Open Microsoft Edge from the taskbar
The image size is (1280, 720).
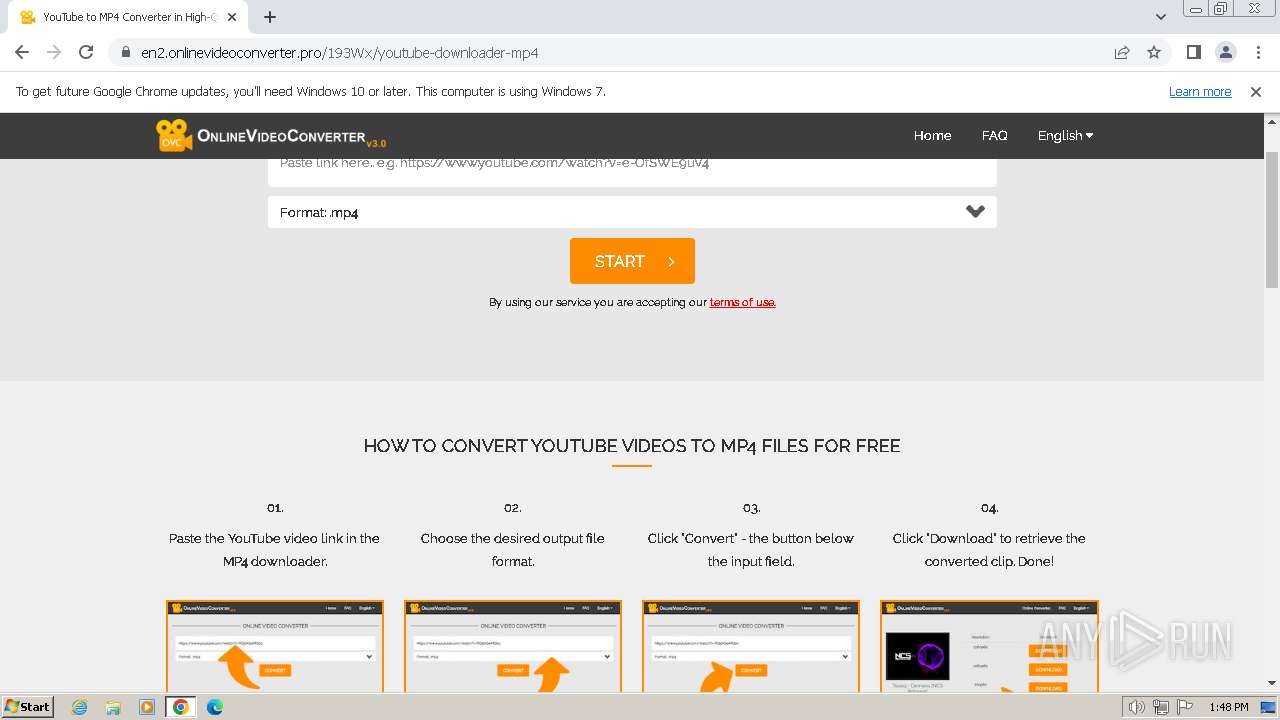tap(215, 707)
